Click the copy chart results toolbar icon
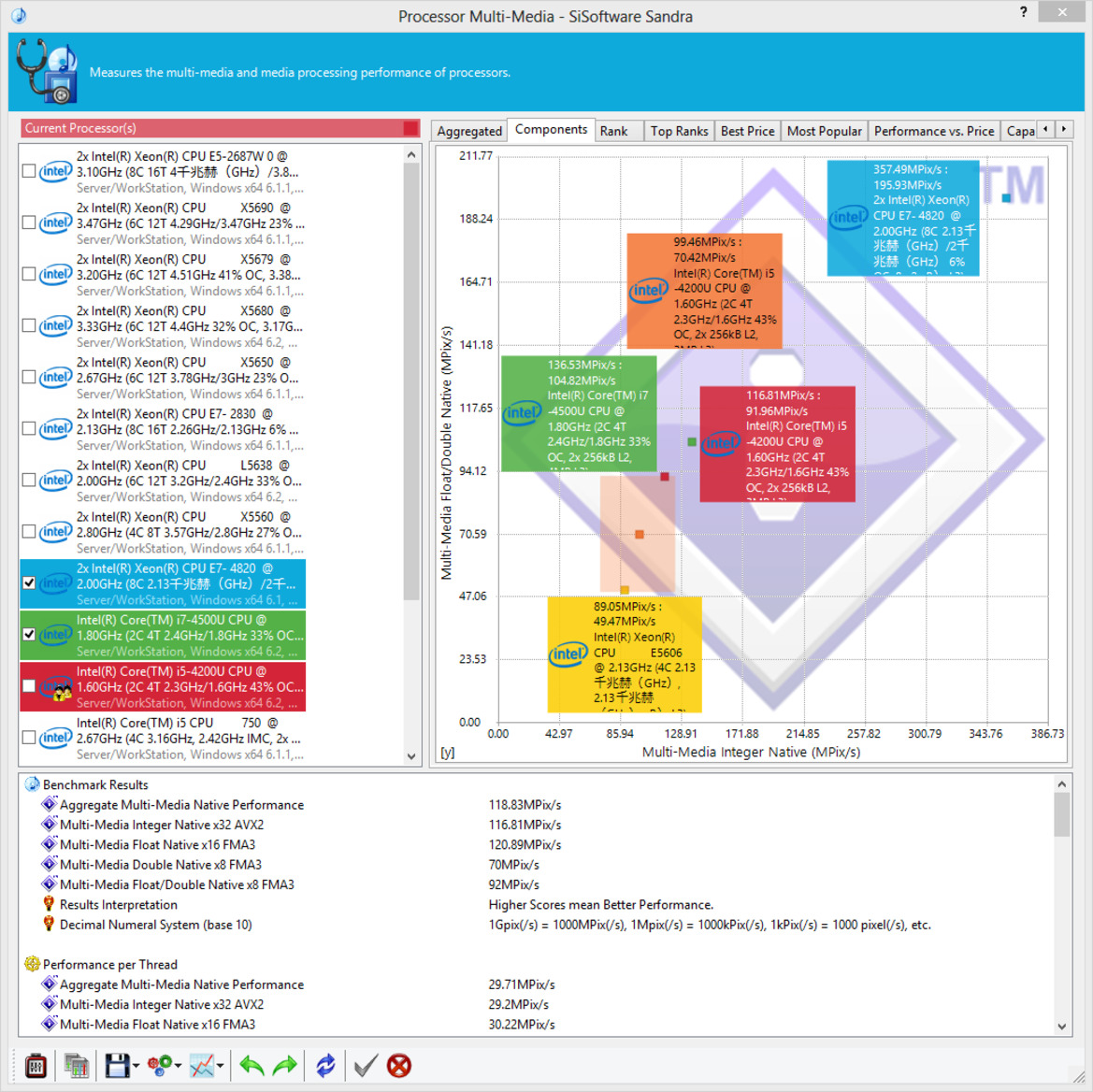 pyautogui.click(x=77, y=1066)
